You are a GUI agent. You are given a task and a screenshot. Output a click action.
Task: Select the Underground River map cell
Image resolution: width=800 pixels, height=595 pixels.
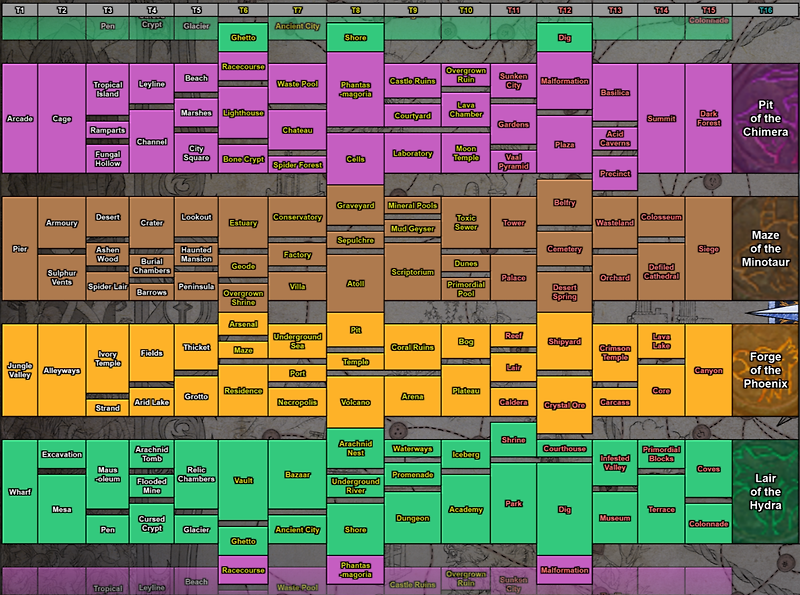tap(355, 486)
